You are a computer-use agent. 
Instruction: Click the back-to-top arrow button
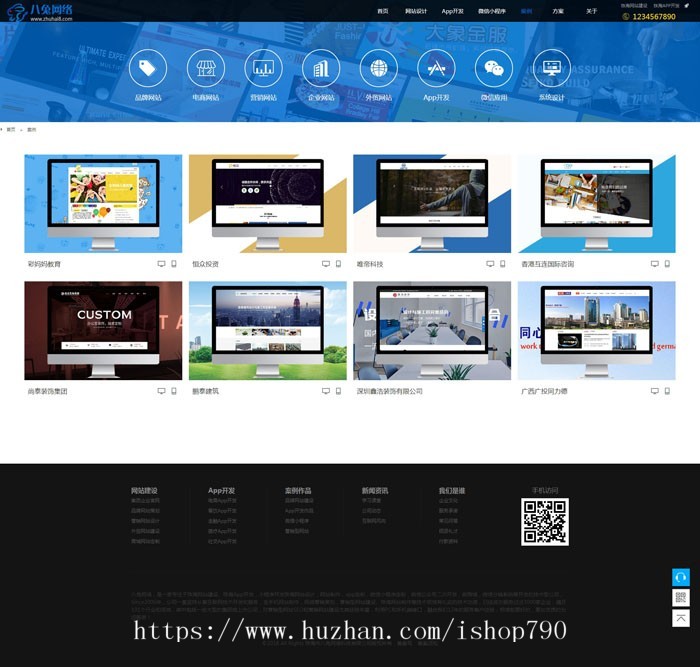[681, 618]
